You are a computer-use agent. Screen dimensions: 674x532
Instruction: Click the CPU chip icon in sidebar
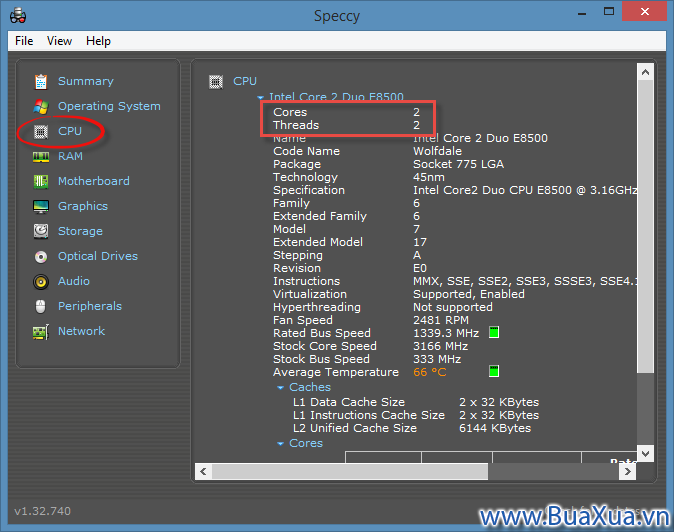point(41,131)
